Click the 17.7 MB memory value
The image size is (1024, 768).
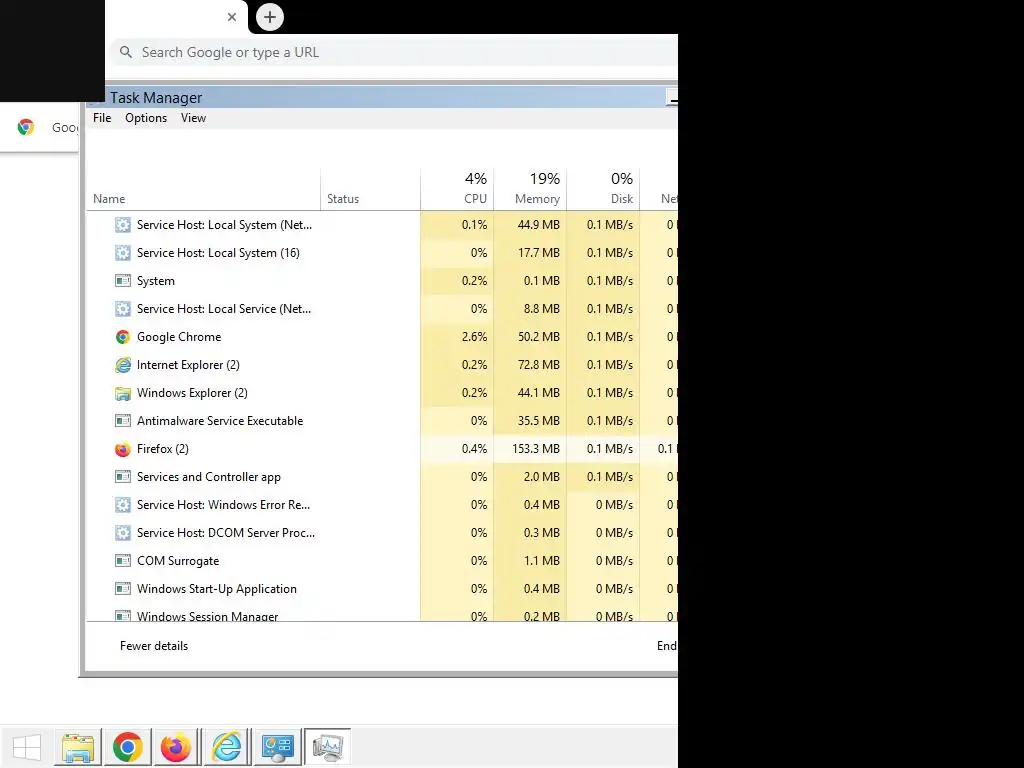click(539, 253)
